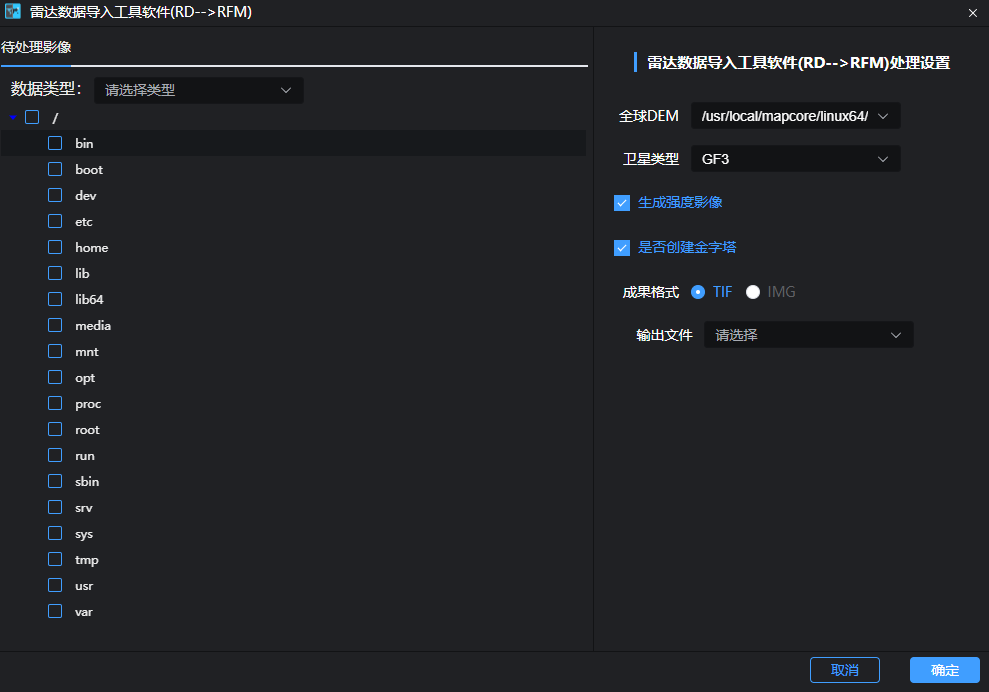This screenshot has height=692, width=989.
Task: Check the bin folder checkbox
Action: tap(54, 143)
